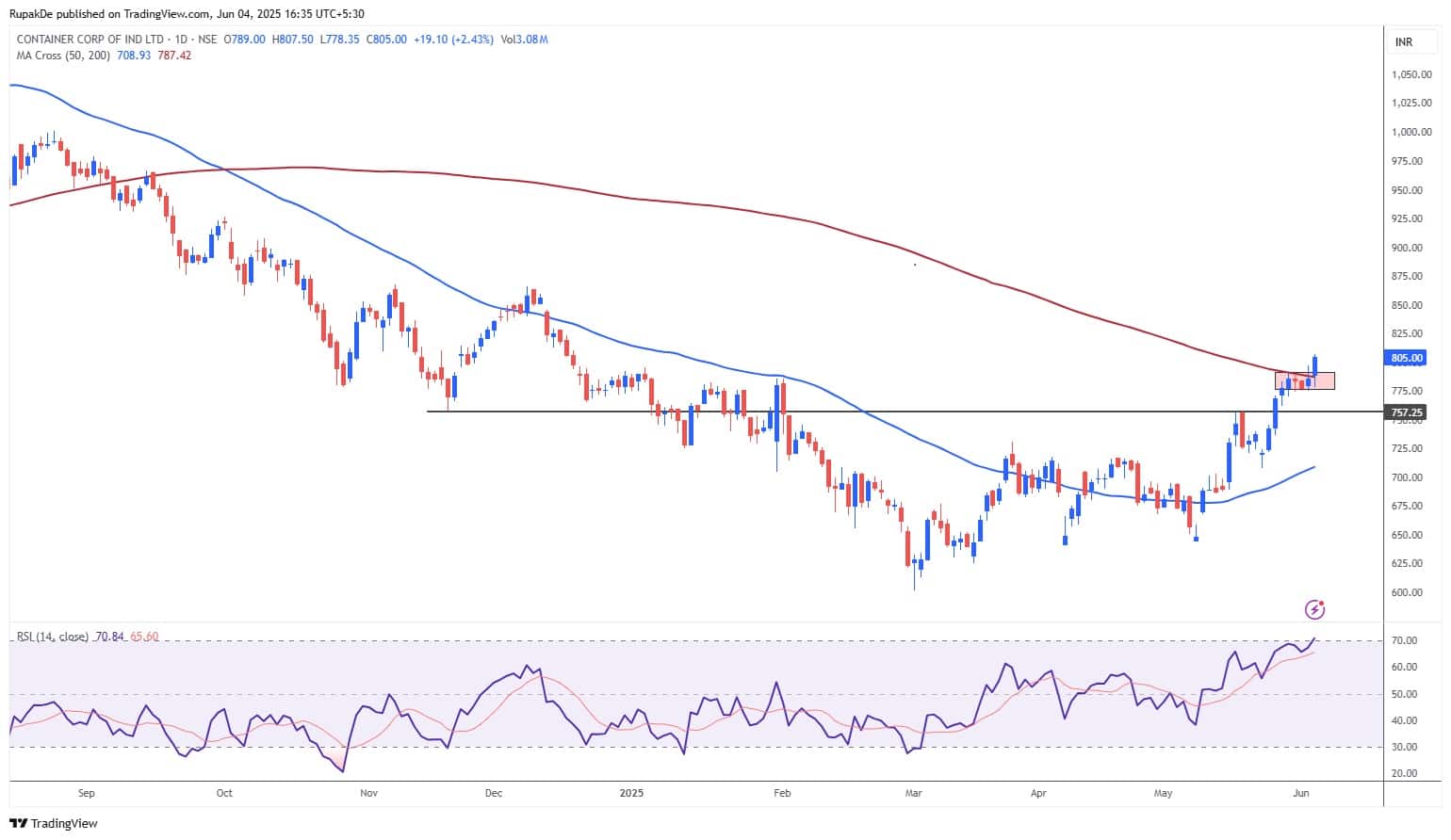Click the RSI average value 65.60
This screenshot has width=1451, height=840.
pyautogui.click(x=144, y=637)
